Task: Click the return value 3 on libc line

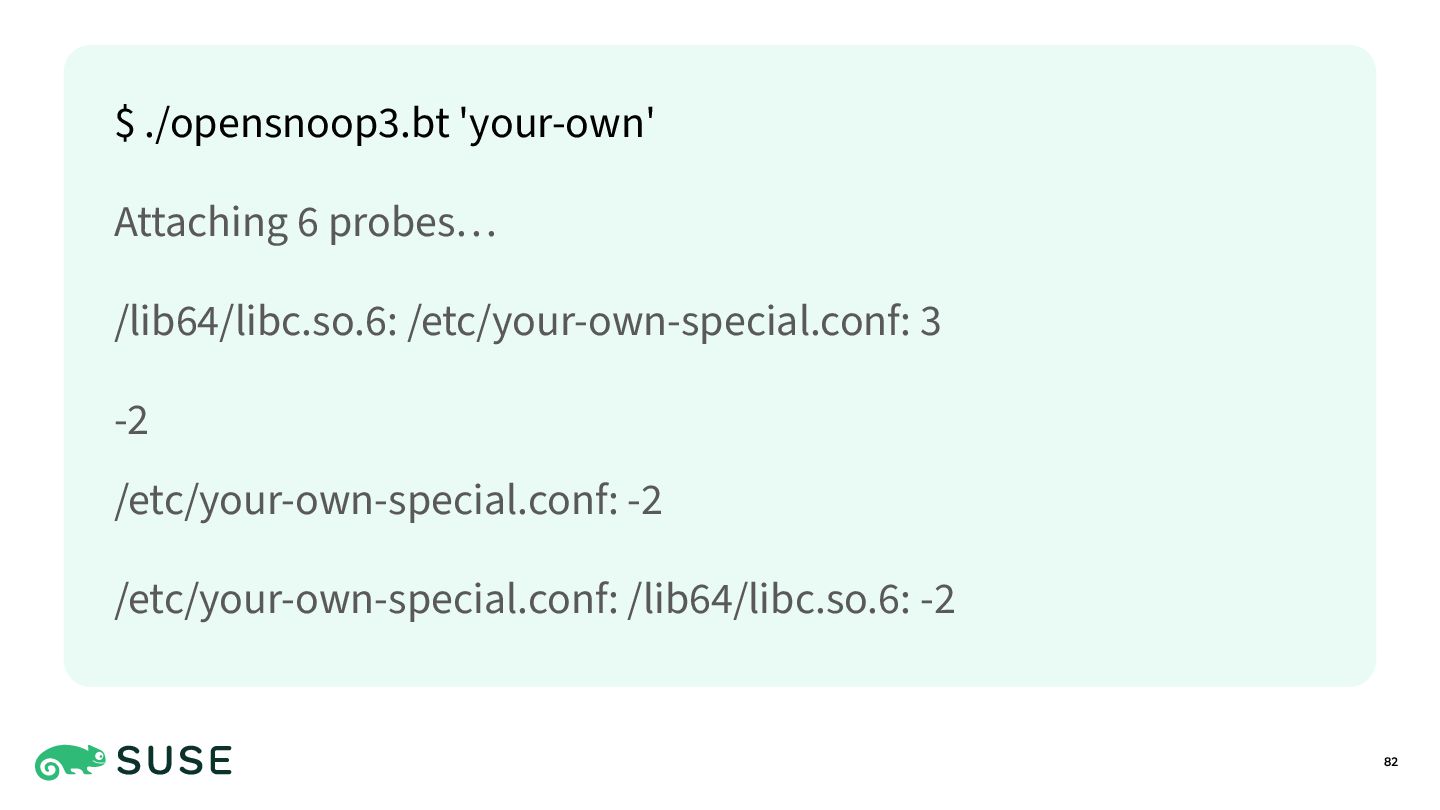Action: point(930,322)
